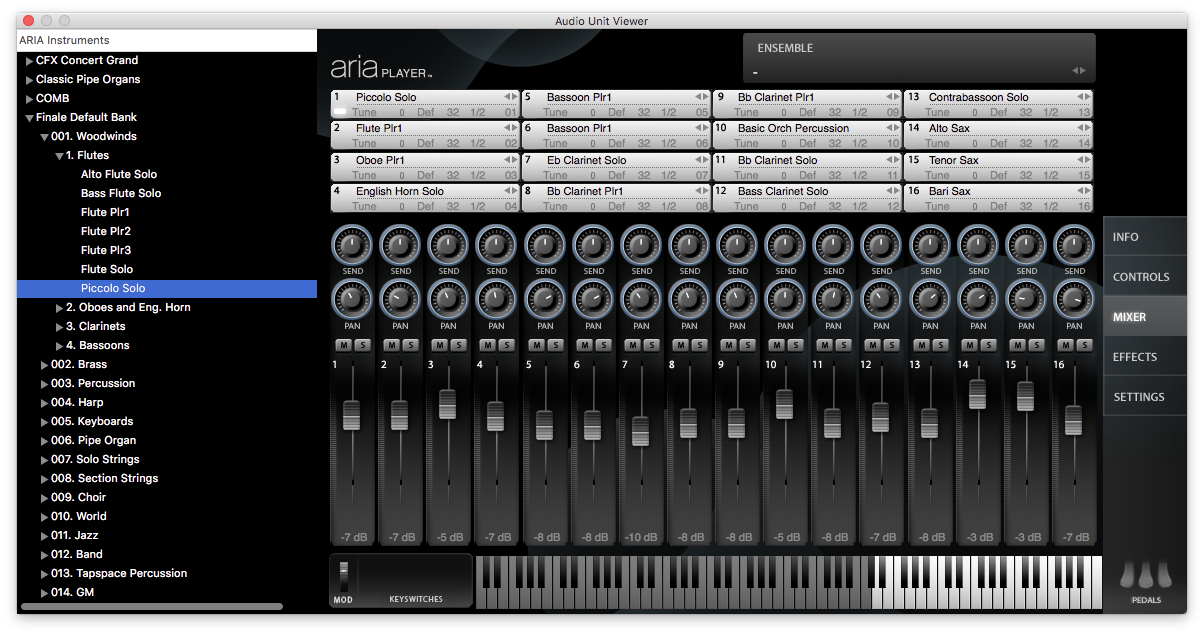Select the MIXER tab
This screenshot has width=1204, height=635.
[1145, 317]
